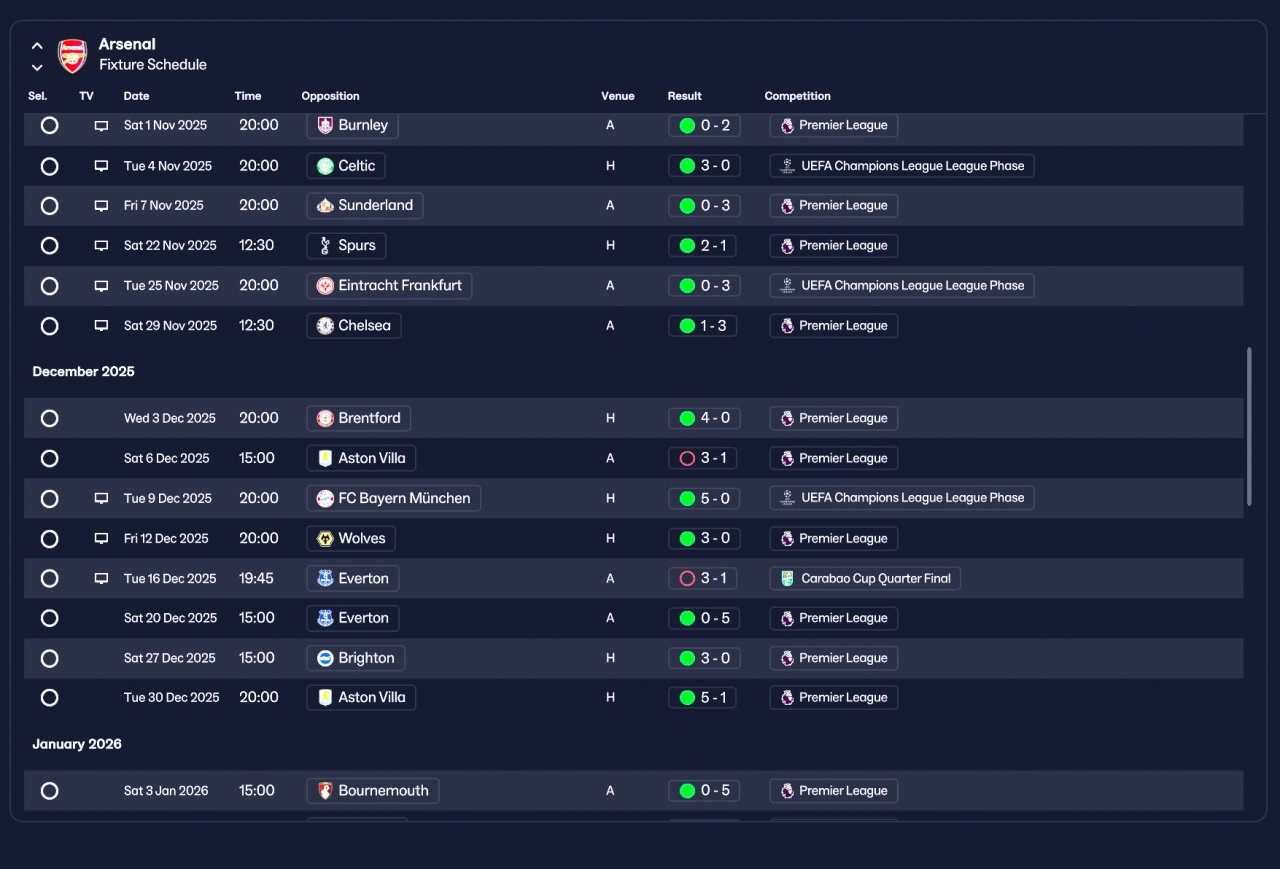Click the TV icon on Celtic row
The width and height of the screenshot is (1280, 869).
coord(101,166)
